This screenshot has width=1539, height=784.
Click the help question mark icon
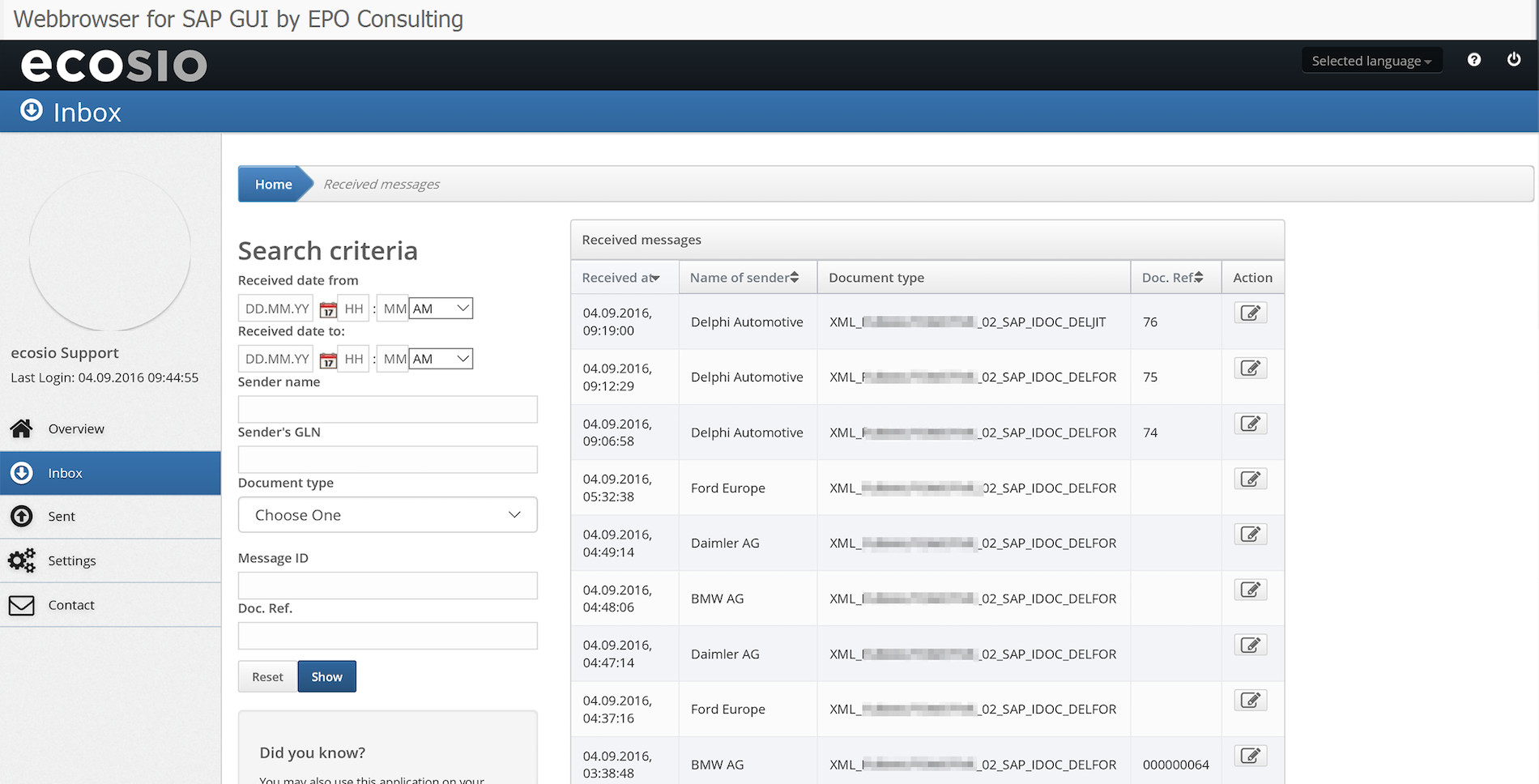pos(1474,60)
